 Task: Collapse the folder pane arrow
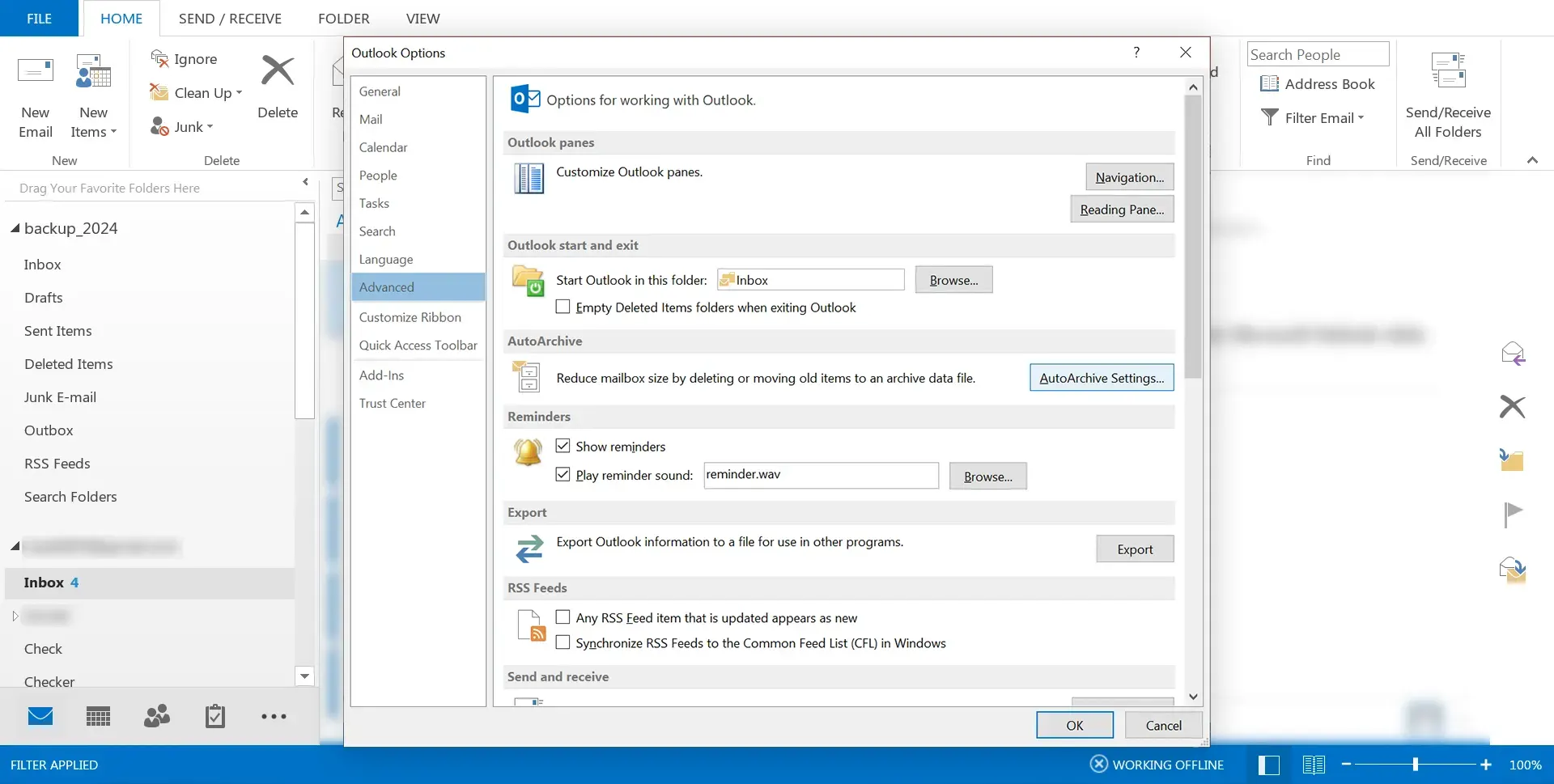tap(305, 182)
